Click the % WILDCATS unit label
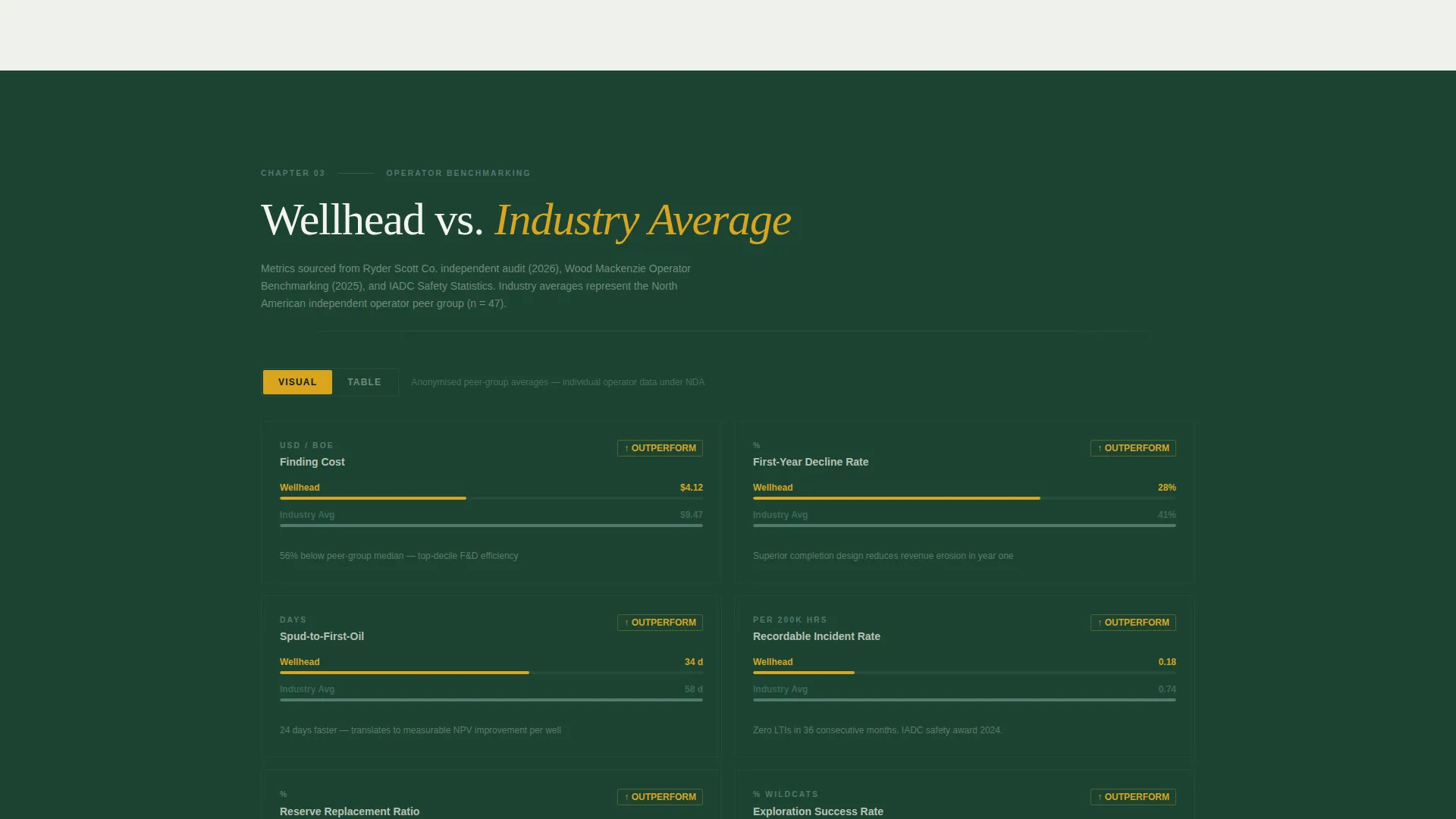Viewport: 1456px width, 819px height. [x=786, y=794]
